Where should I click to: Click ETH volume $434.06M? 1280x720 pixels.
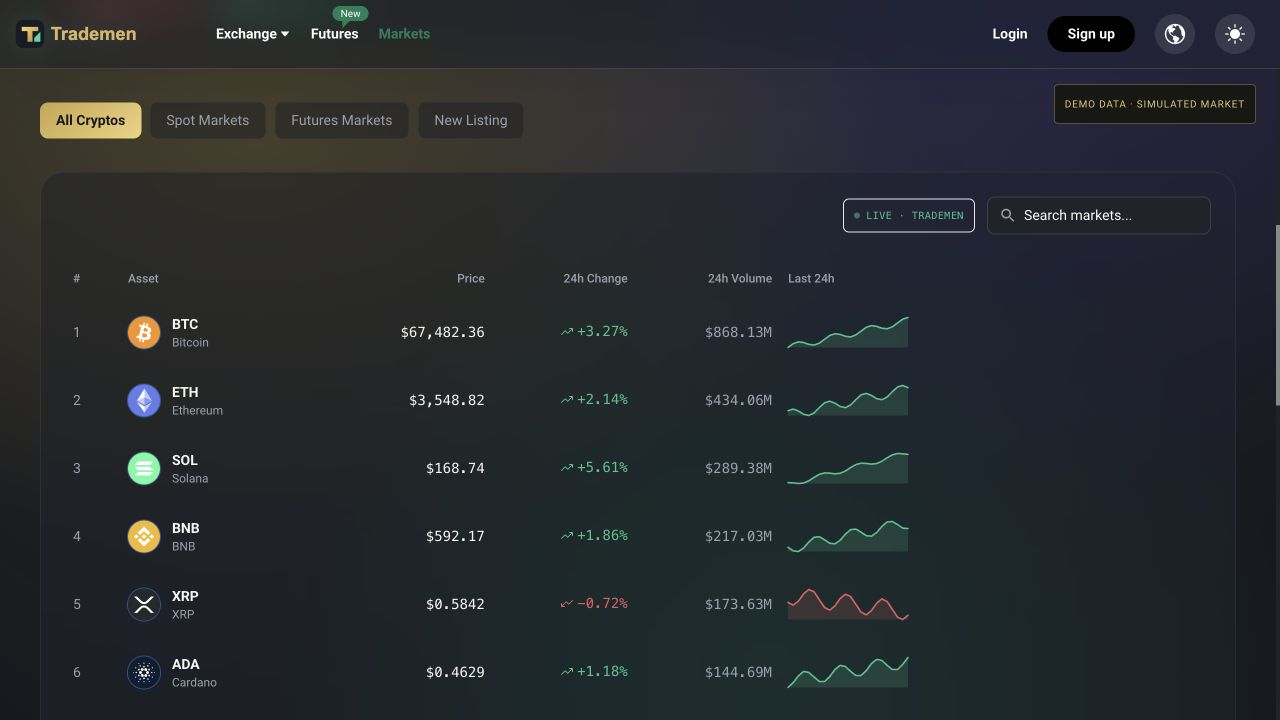[x=738, y=400]
